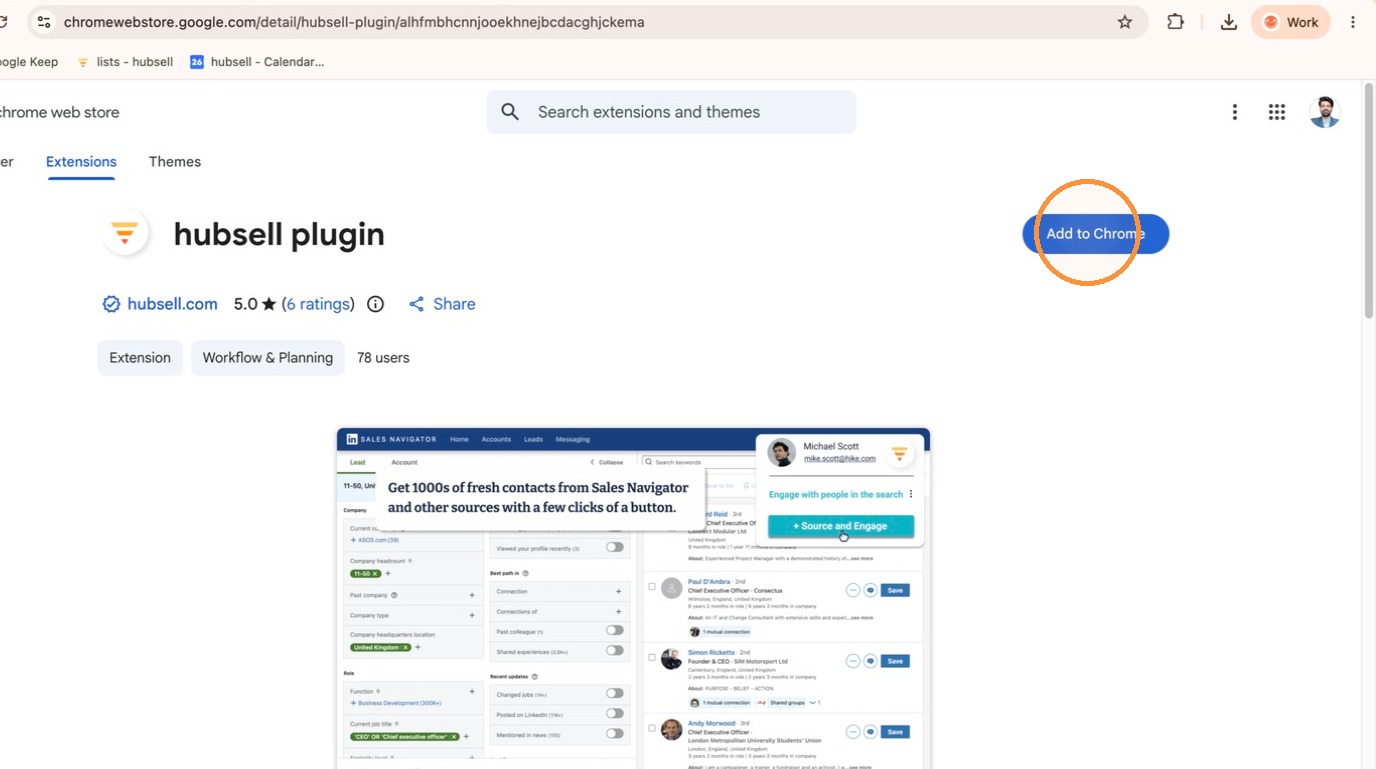Click the verified publisher badge icon
This screenshot has width=1376, height=769.
[111, 304]
